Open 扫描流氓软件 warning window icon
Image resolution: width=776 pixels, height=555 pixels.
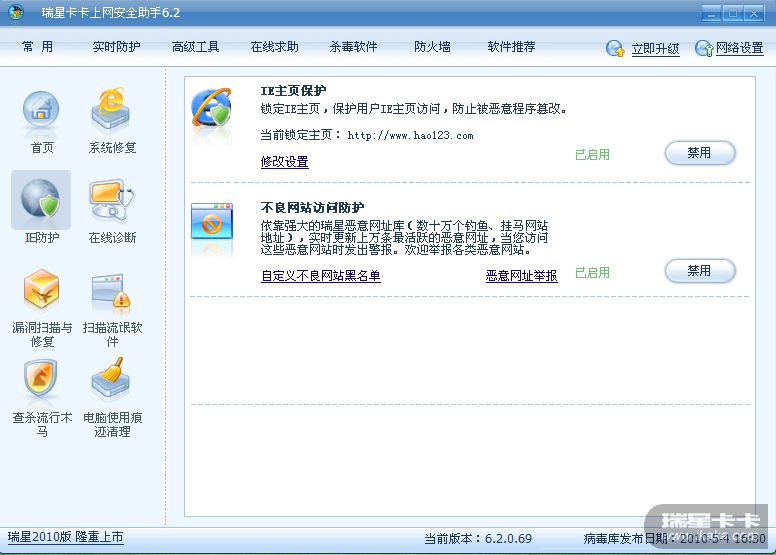(x=111, y=293)
